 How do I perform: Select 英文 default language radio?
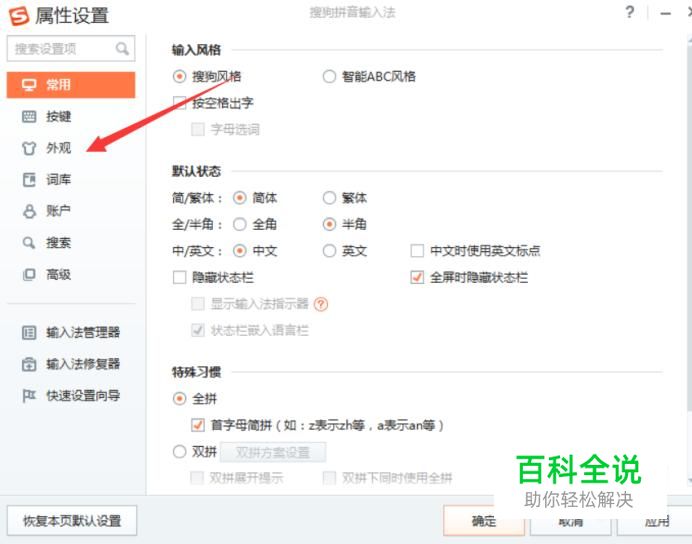[329, 251]
